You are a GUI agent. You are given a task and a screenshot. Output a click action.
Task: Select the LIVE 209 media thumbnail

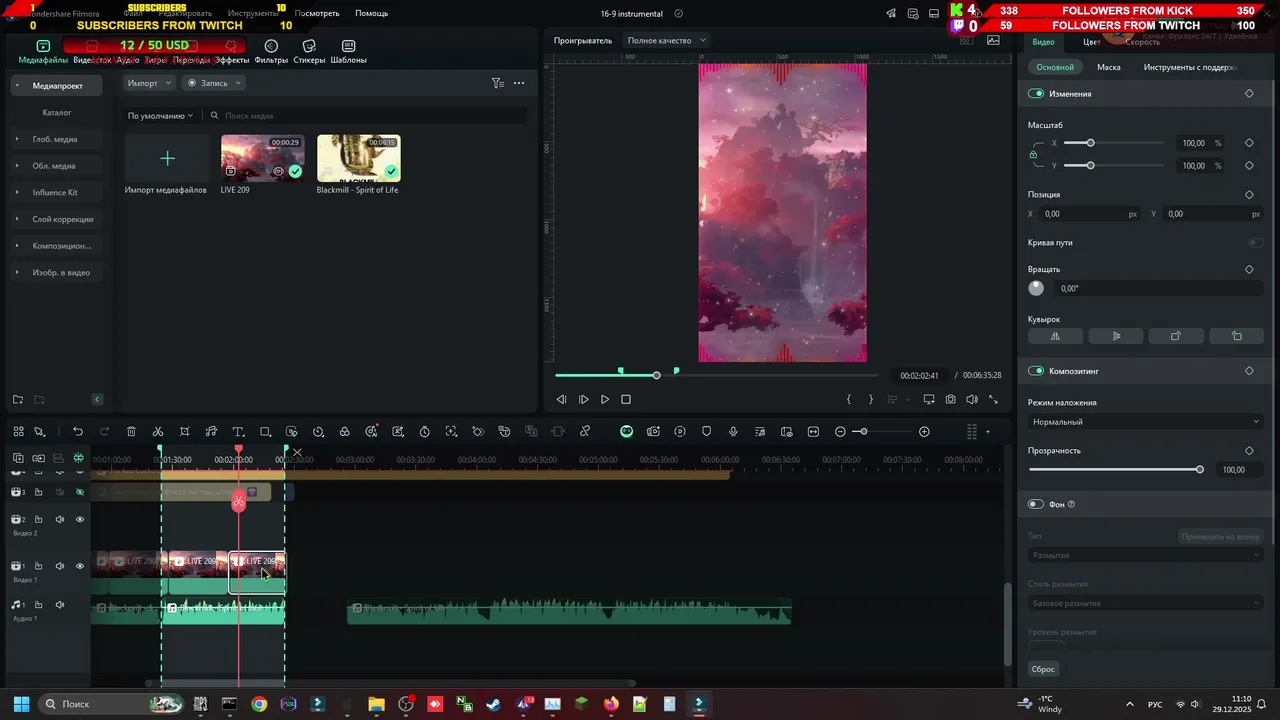(263, 158)
